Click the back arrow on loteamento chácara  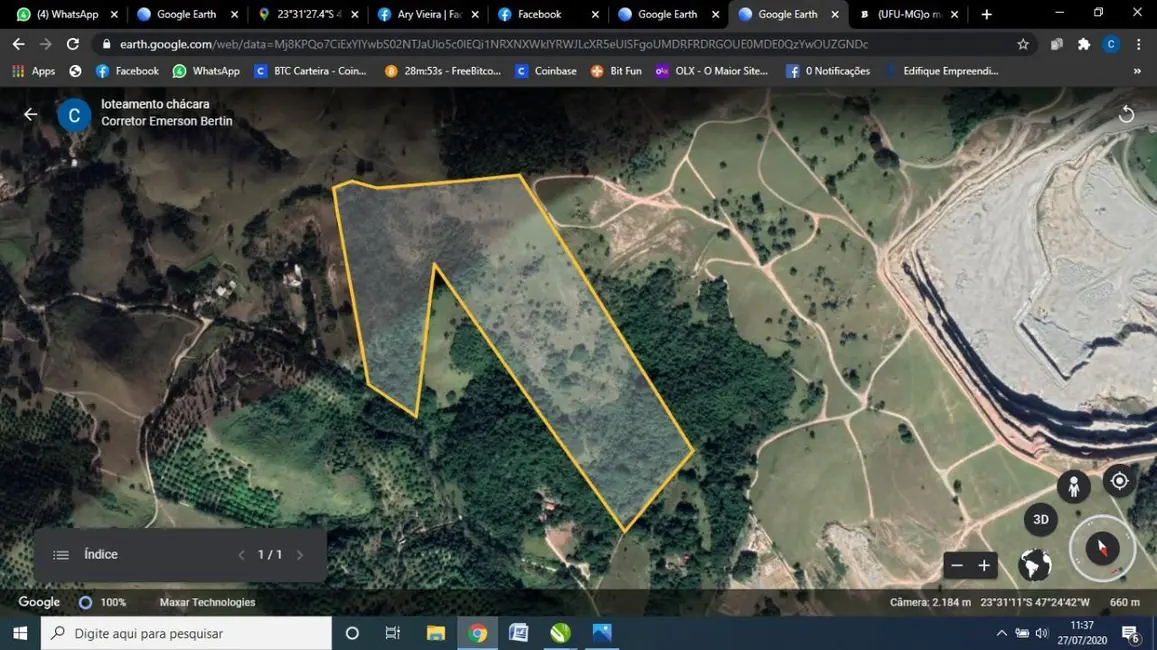[x=30, y=114]
